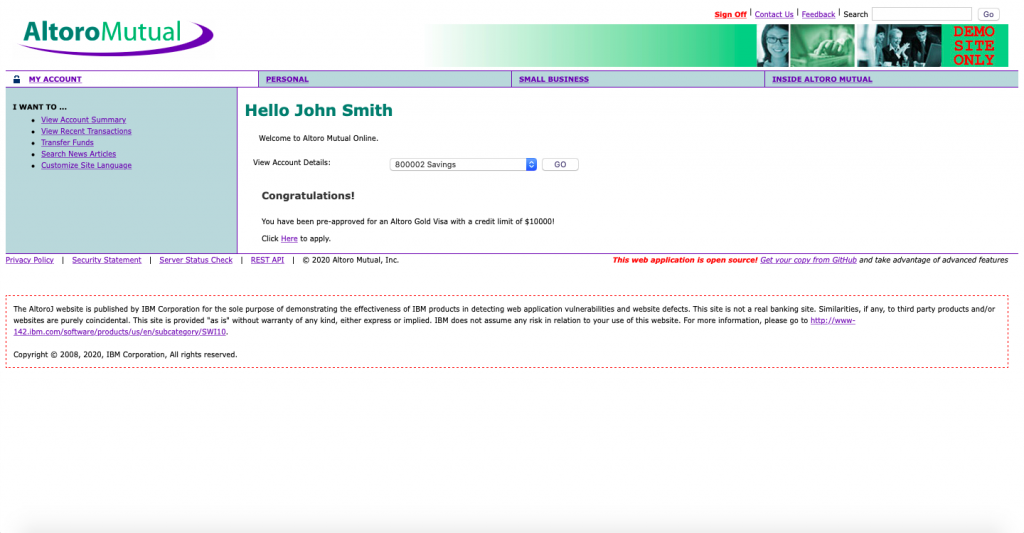Click the lock icon beside My Account

tap(17, 79)
